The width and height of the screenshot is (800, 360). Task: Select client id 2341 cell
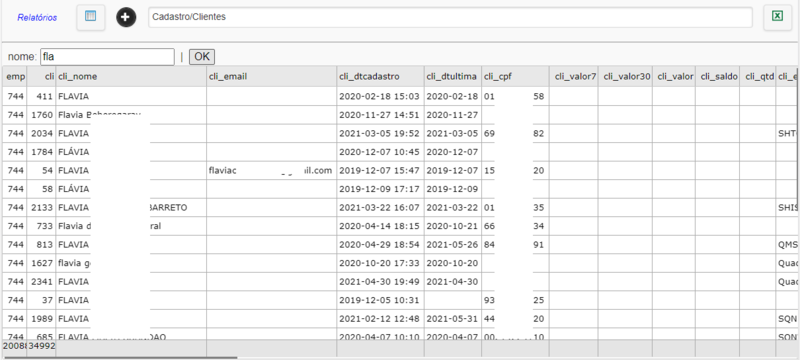41,281
